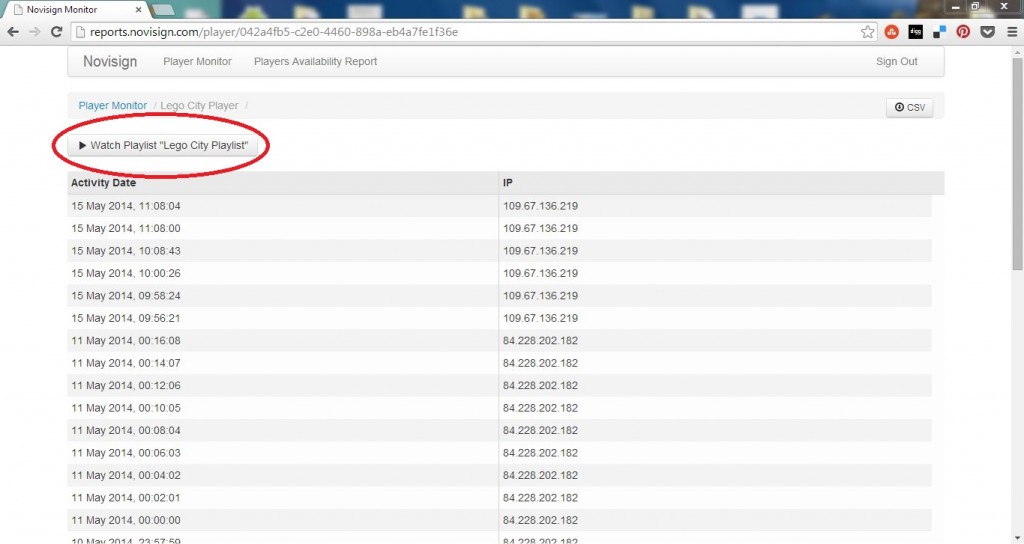This screenshot has height=544, width=1024.
Task: Open Players Availability Report menu item
Action: click(x=315, y=61)
